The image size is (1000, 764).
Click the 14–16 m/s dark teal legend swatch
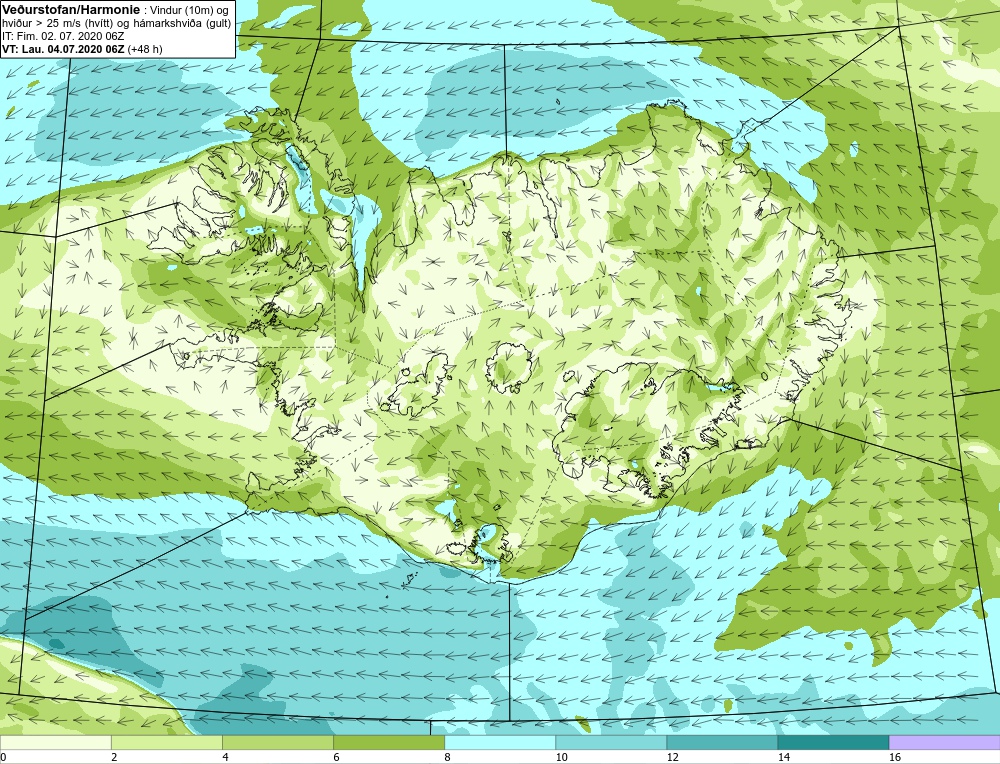(832, 742)
